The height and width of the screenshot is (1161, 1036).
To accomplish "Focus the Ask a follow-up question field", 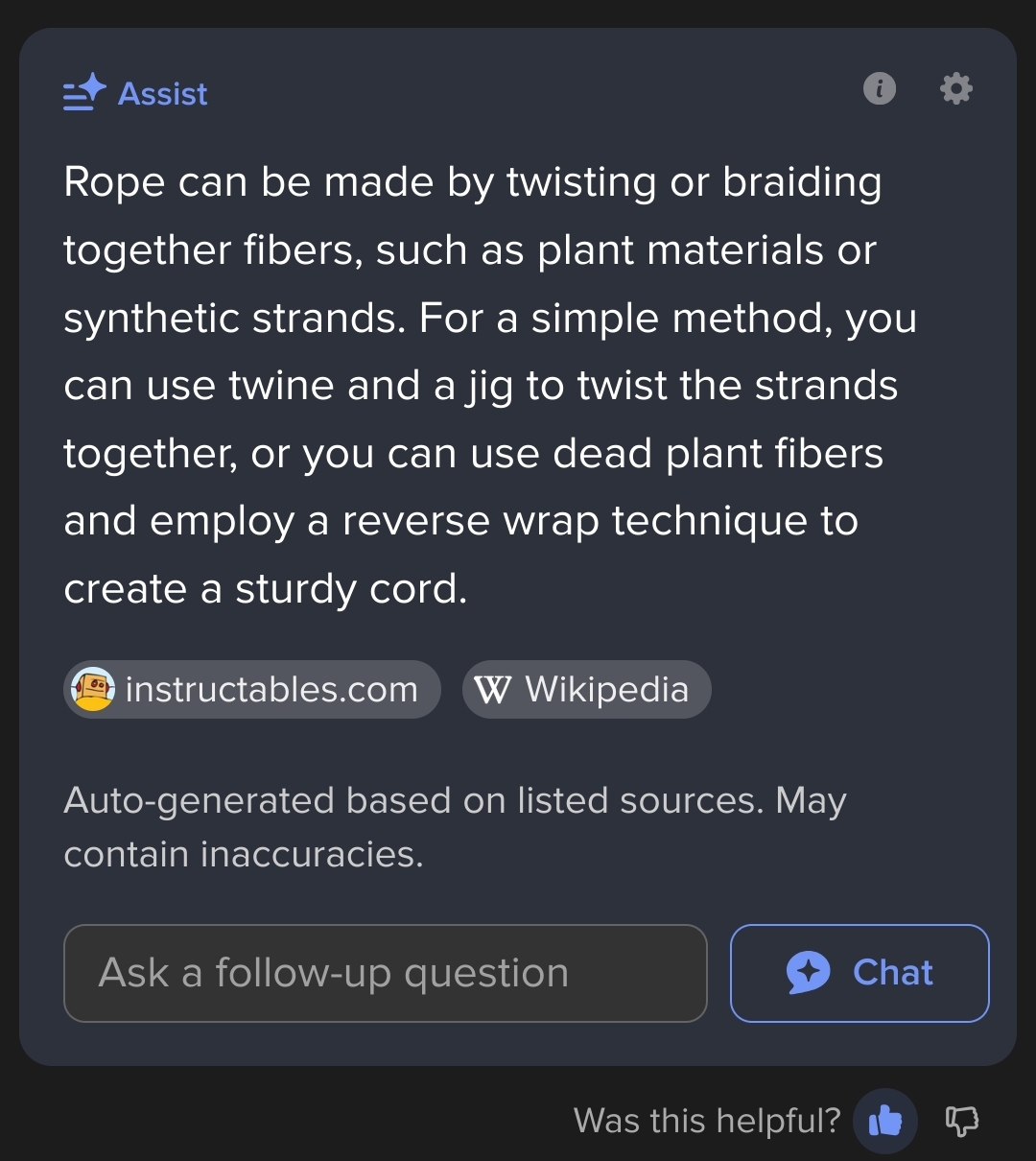I will (386, 973).
